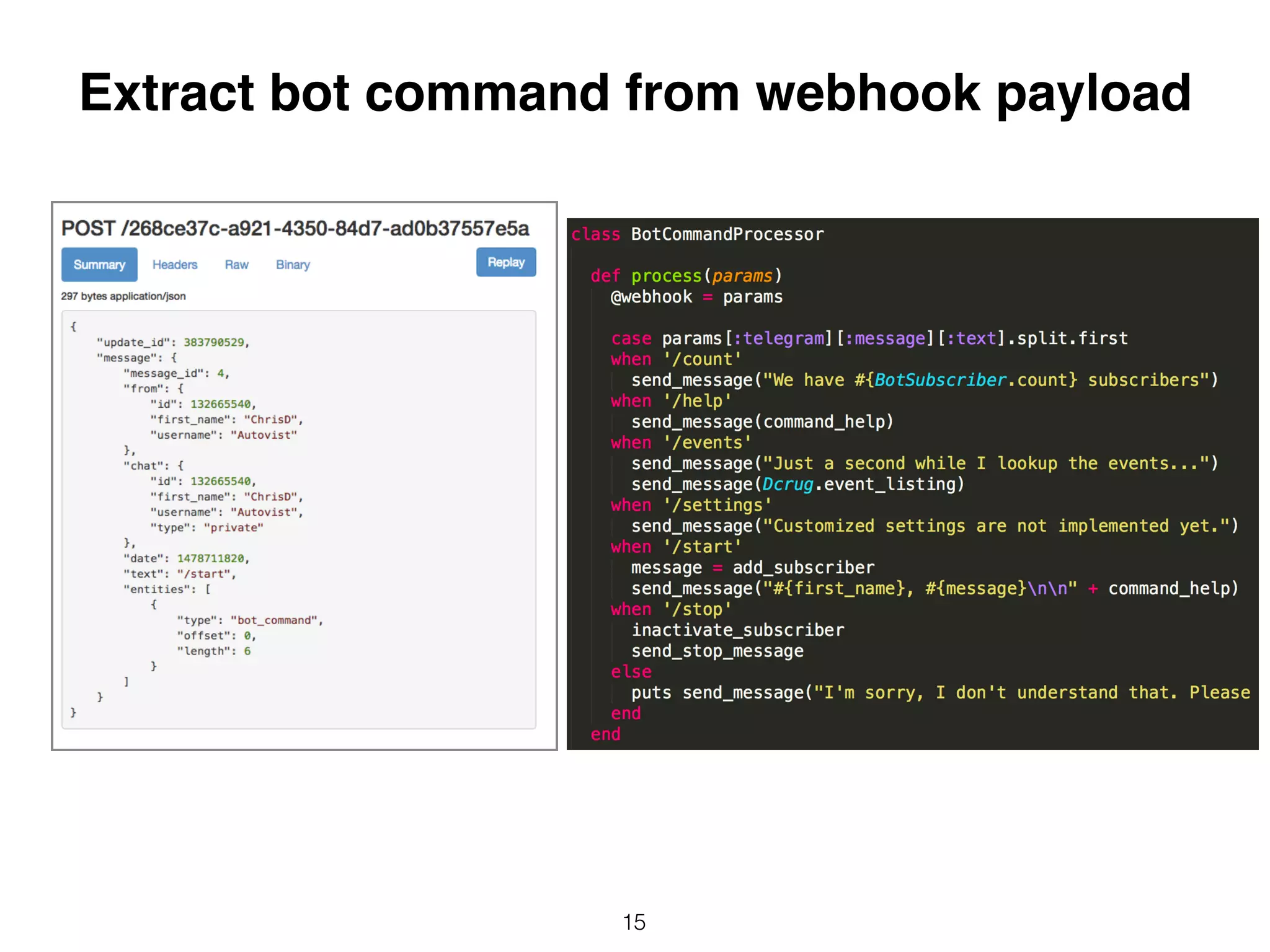
Task: Click the Replay button
Action: pyautogui.click(x=506, y=262)
